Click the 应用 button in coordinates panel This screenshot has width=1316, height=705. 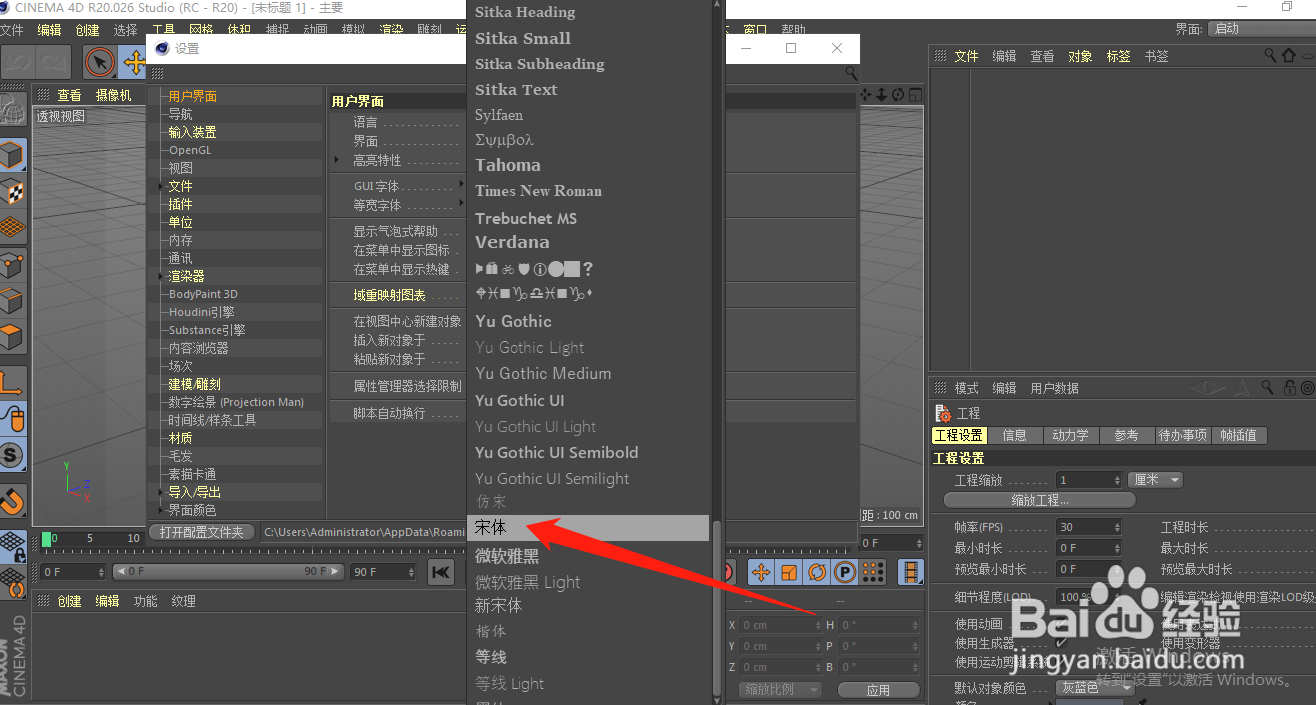[x=878, y=690]
